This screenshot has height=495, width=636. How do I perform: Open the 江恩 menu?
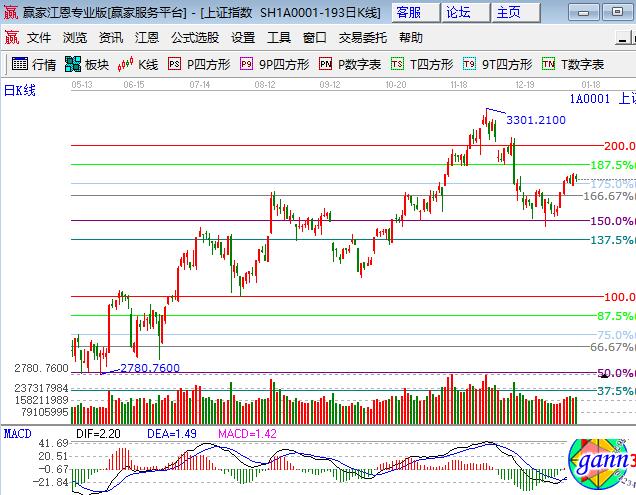(147, 37)
